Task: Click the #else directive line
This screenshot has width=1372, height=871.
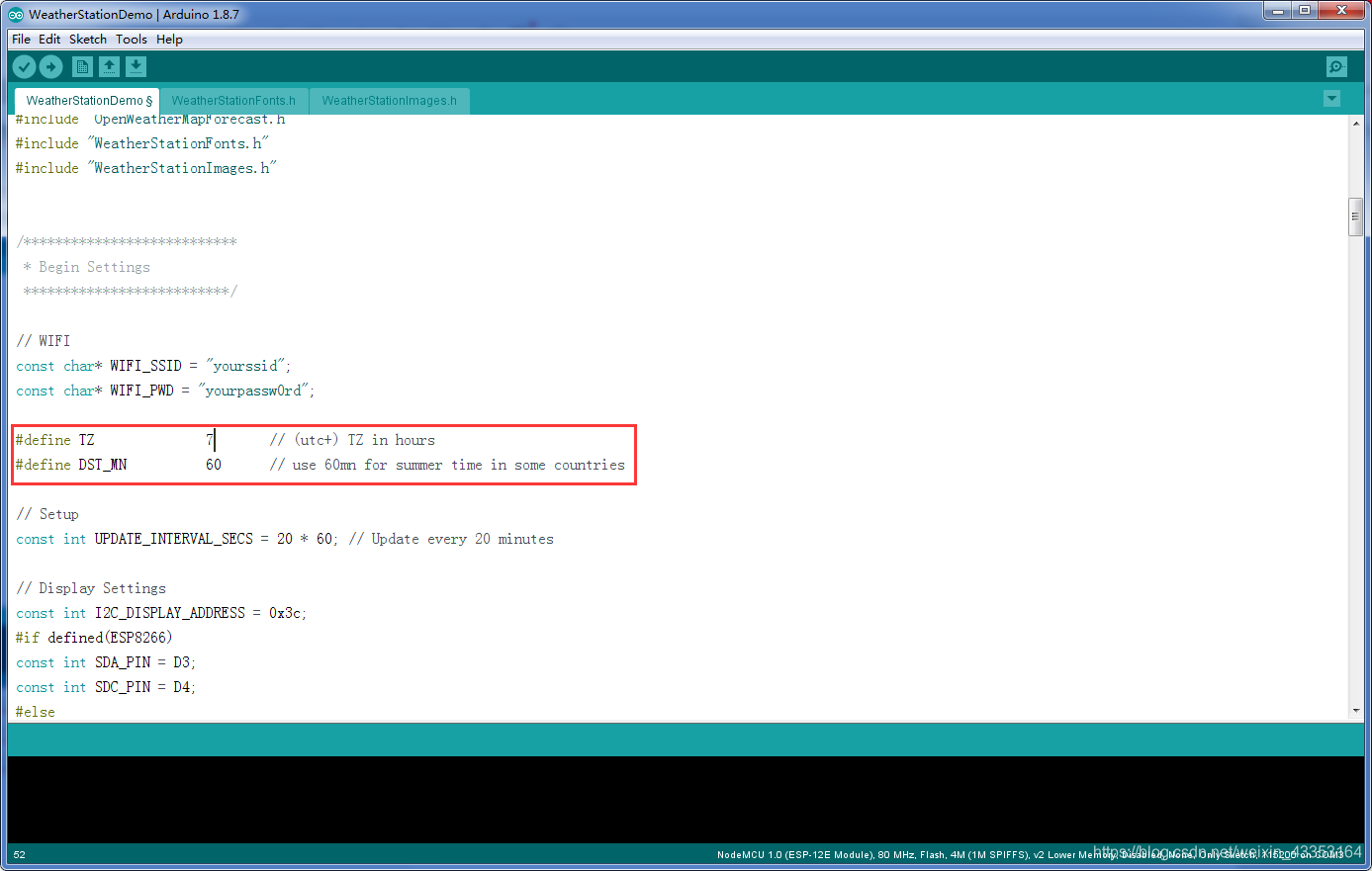Action: click(x=36, y=712)
